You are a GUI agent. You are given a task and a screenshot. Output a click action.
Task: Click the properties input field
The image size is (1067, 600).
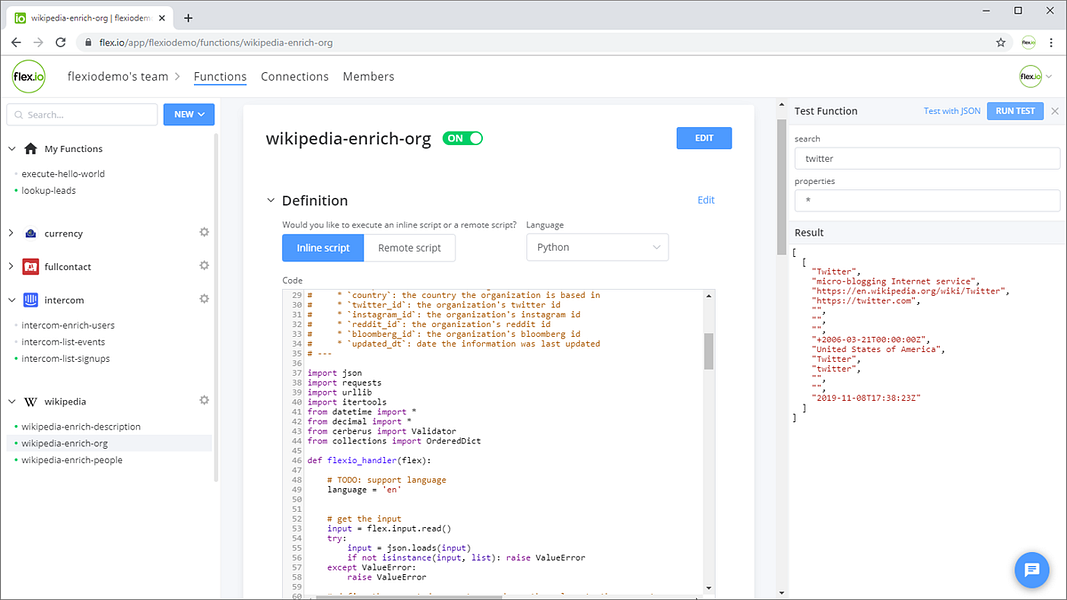[927, 201]
